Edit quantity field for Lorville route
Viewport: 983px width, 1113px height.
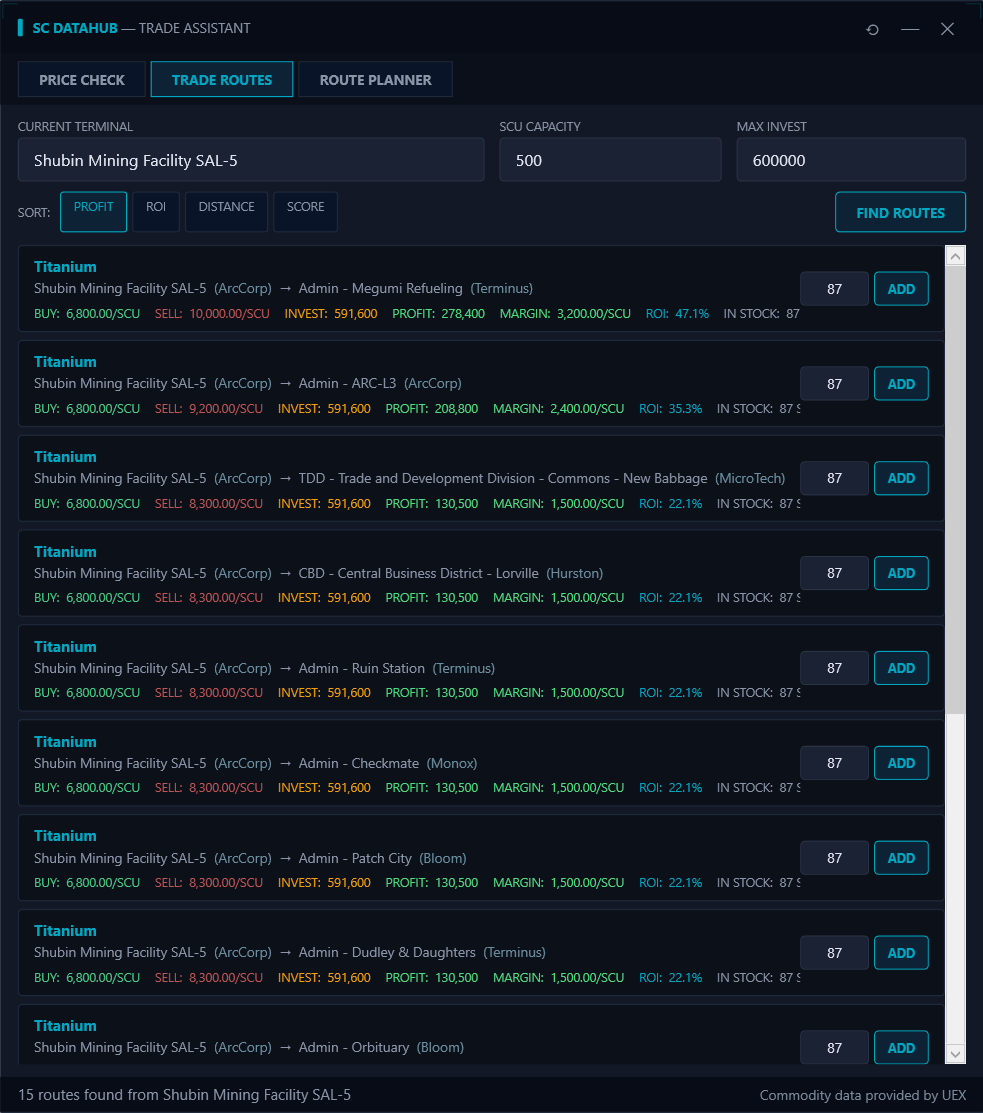click(x=835, y=574)
